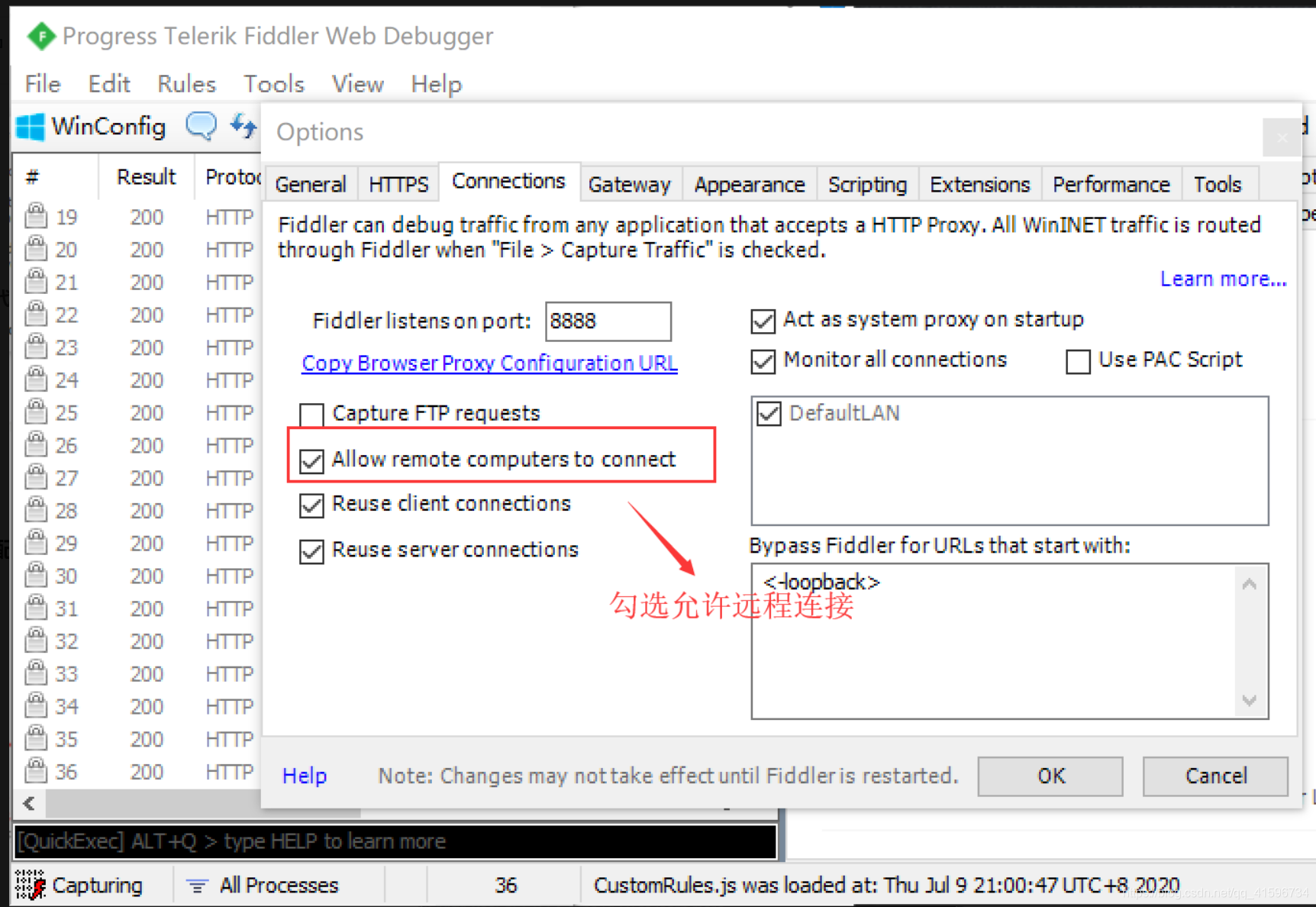Open the Appearance tab

coord(750,185)
